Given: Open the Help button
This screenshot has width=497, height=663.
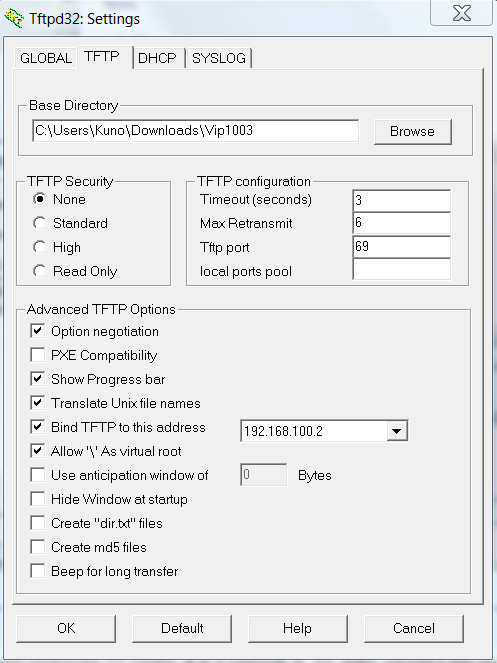Looking at the screenshot, I should [298, 628].
